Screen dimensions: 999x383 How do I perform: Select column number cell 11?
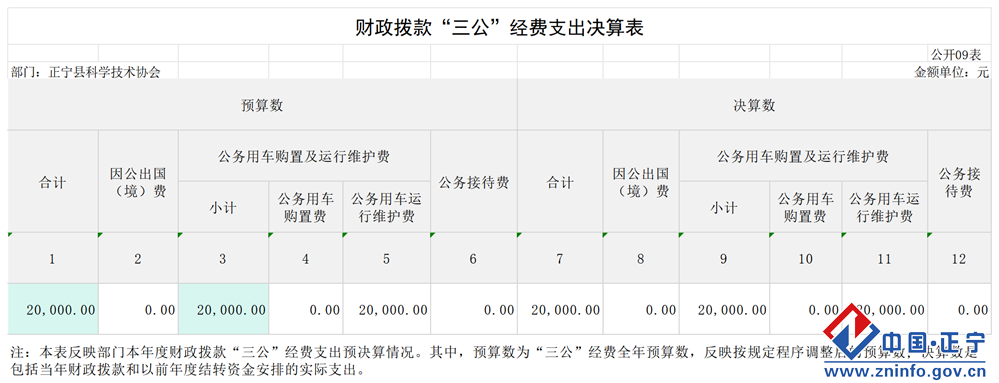pyautogui.click(x=885, y=259)
